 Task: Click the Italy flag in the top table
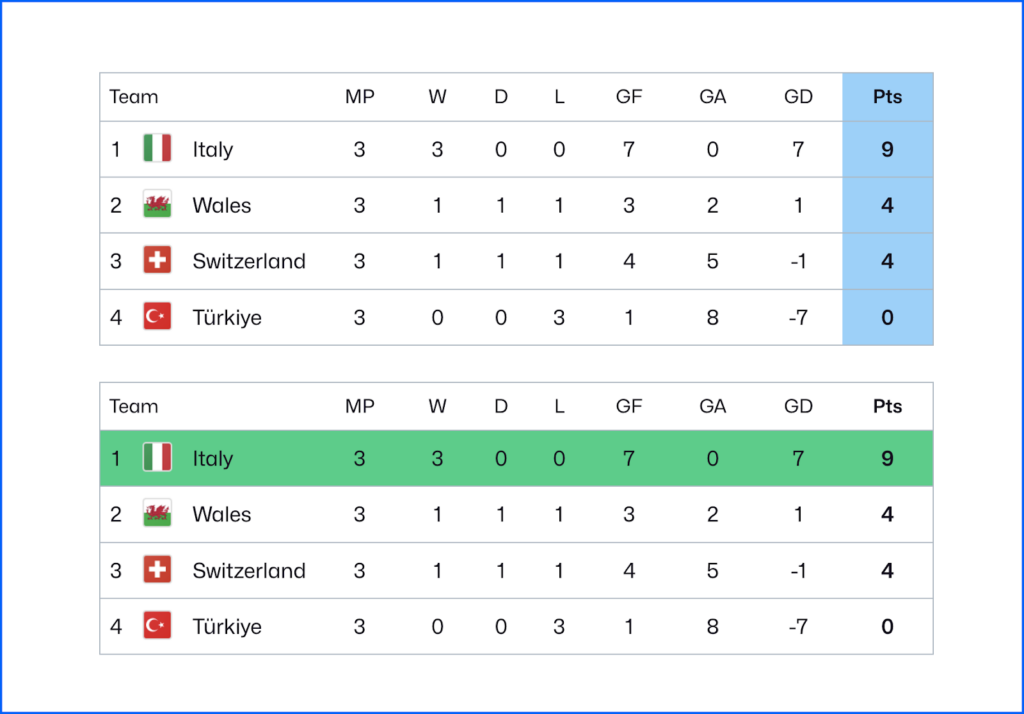pyautogui.click(x=157, y=149)
